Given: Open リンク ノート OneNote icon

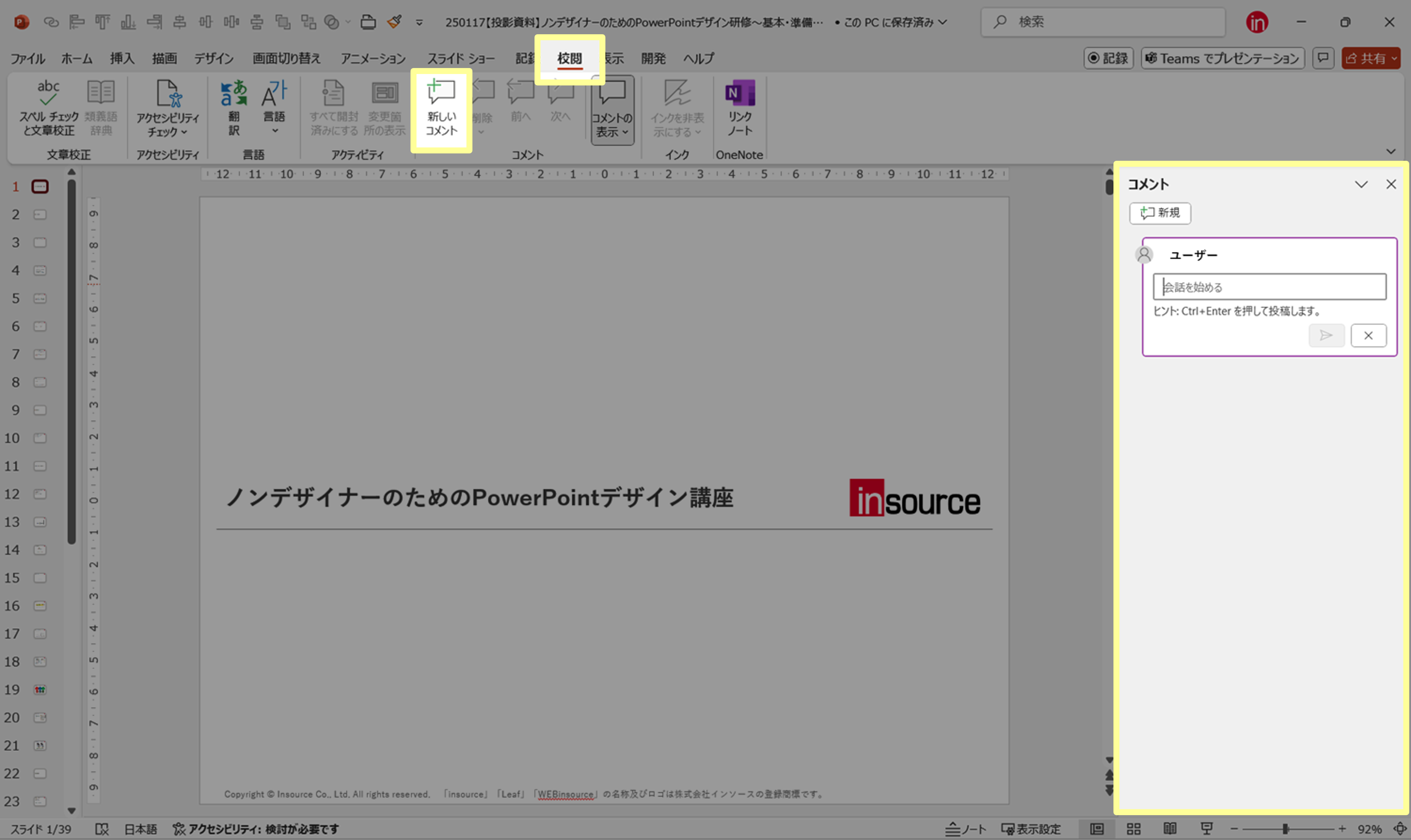Looking at the screenshot, I should (740, 108).
